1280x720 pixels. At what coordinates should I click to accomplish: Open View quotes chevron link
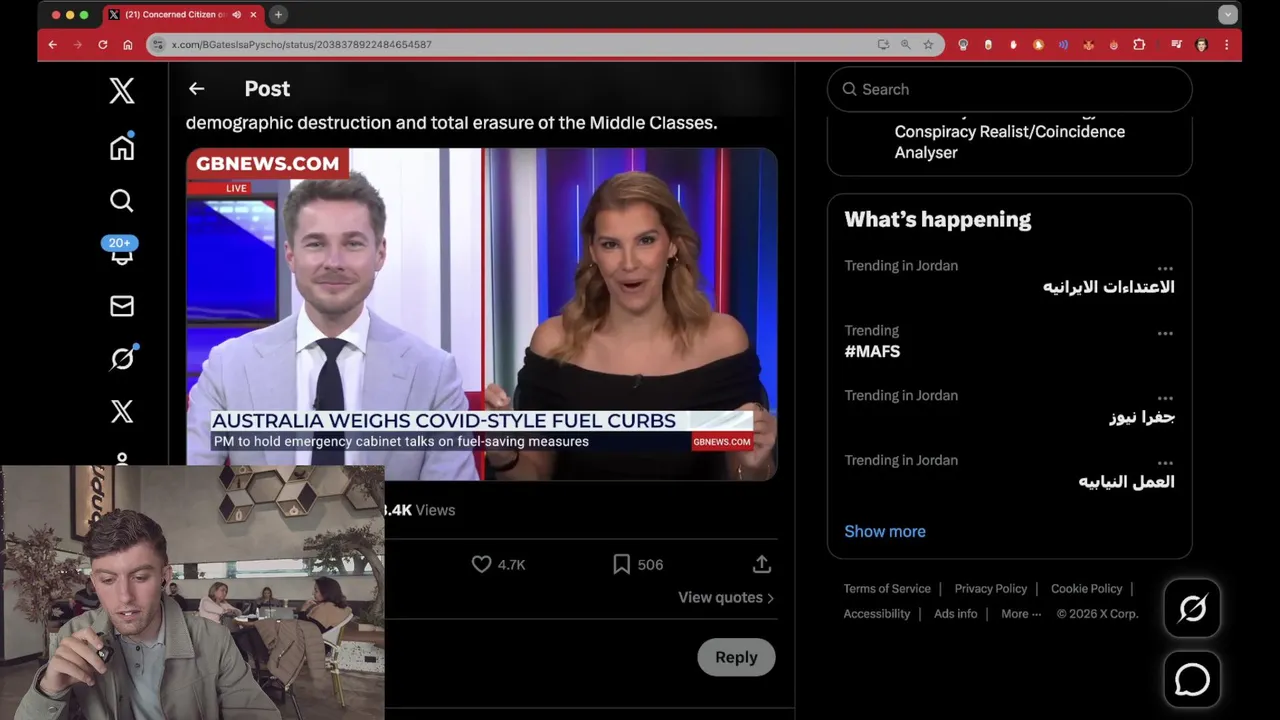[726, 597]
